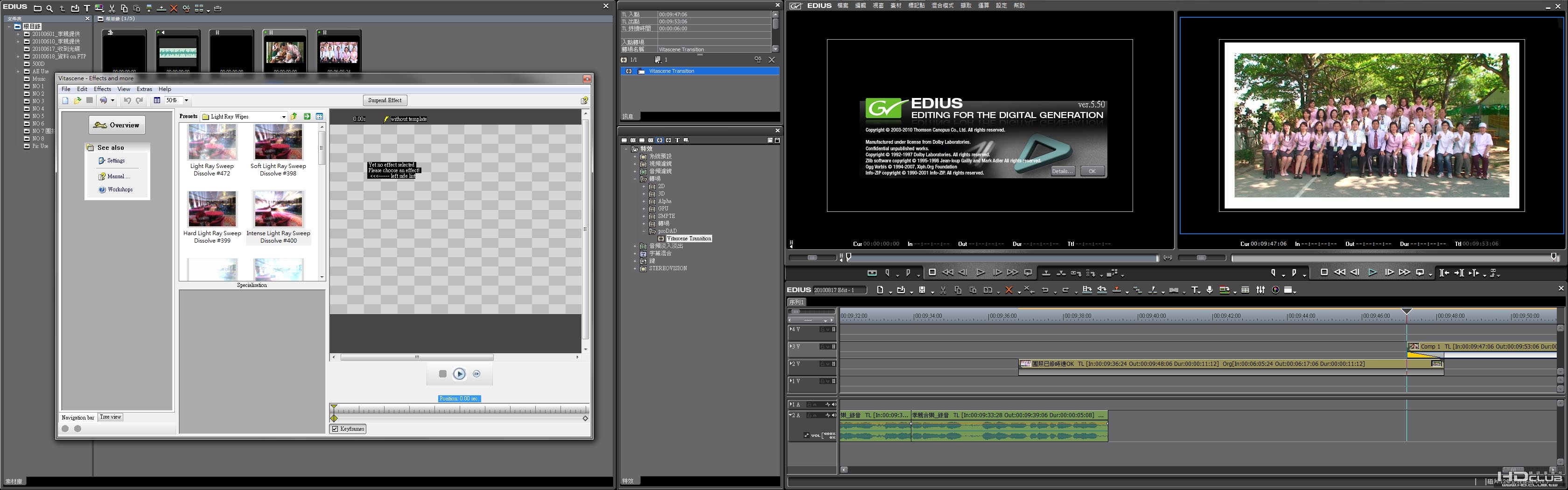Open the Effects menu in Vitascene

pos(102,89)
